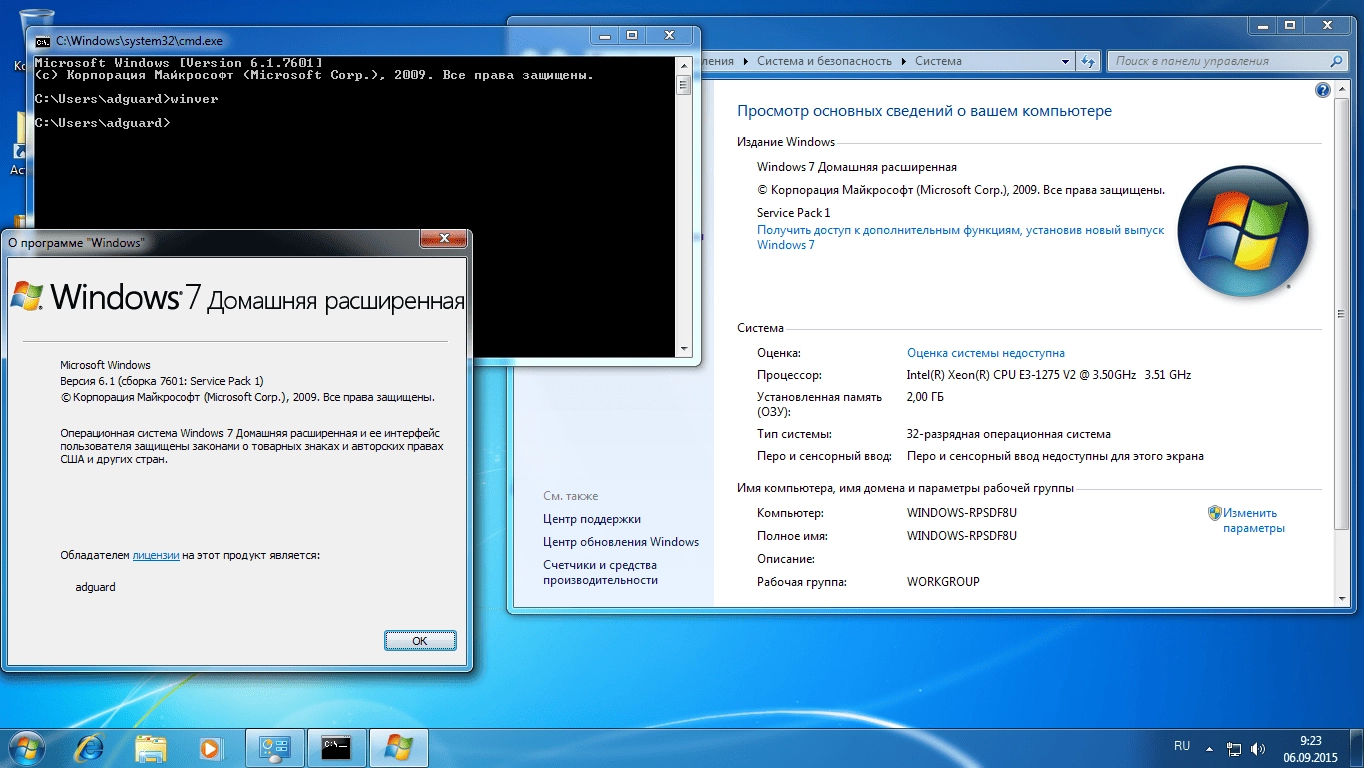Open 'Центр обновления Windows' link

pyautogui.click(x=621, y=542)
